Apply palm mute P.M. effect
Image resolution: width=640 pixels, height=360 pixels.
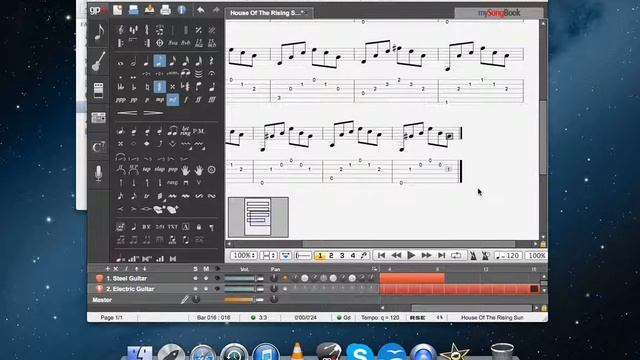[x=198, y=131]
